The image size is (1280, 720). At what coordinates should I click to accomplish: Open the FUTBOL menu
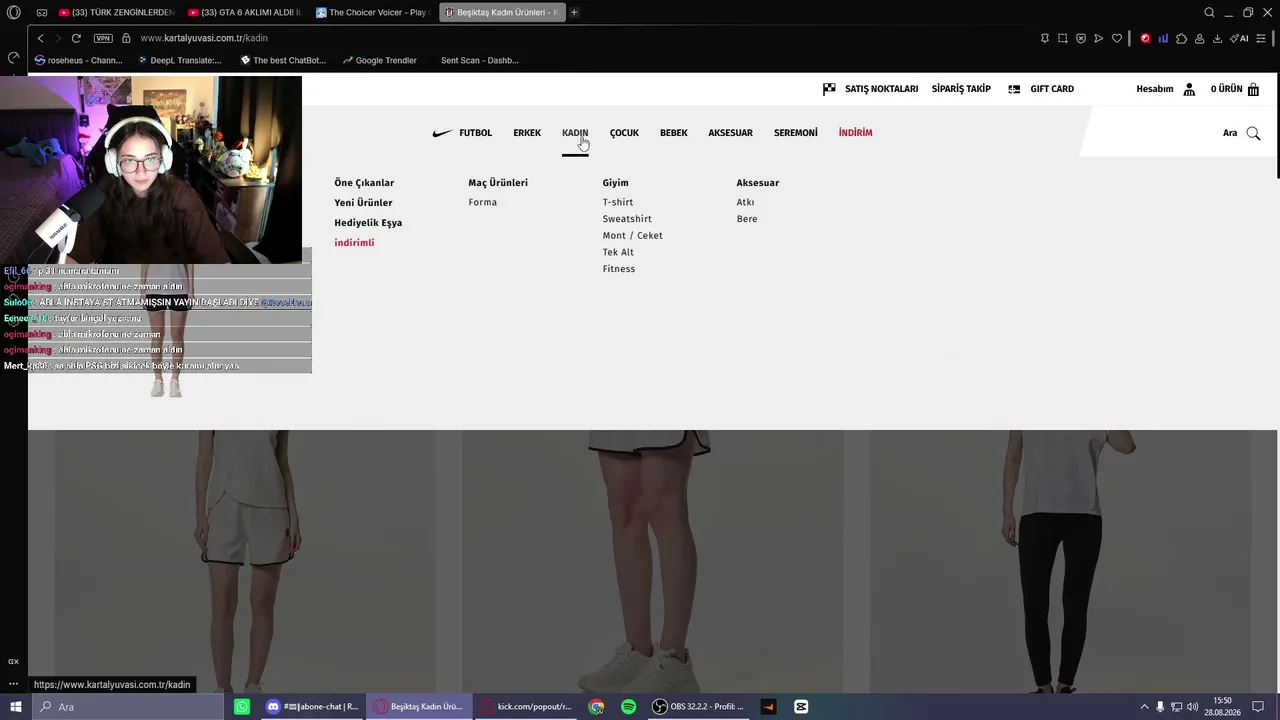476,133
